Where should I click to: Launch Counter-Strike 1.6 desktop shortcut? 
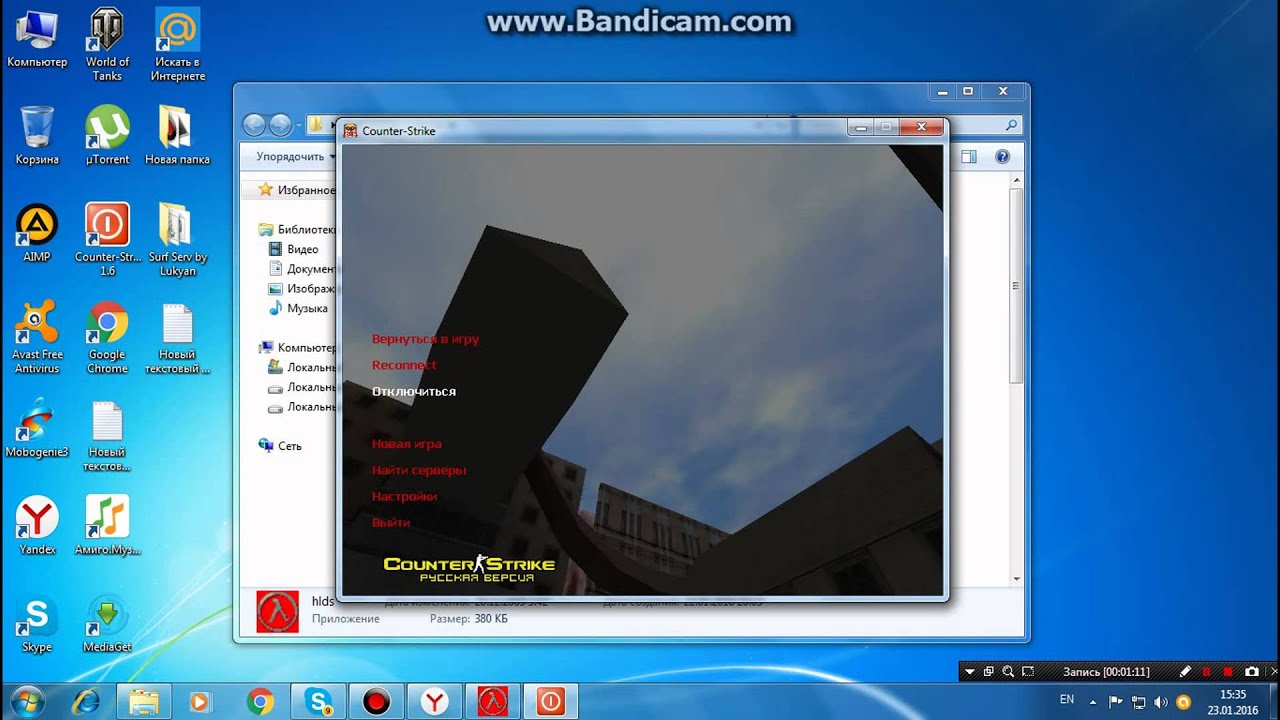pos(107,240)
